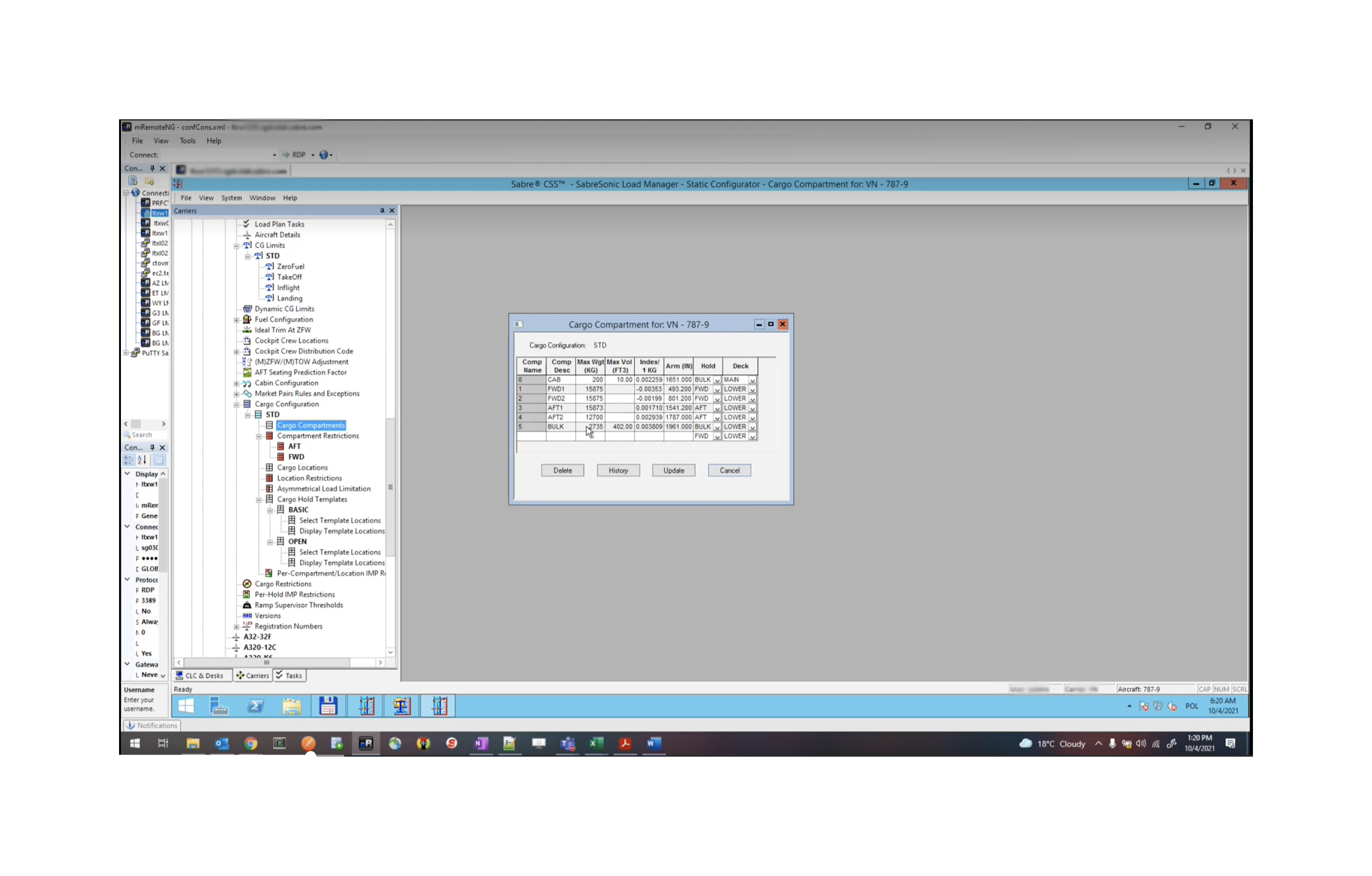
Task: Click the globe icon in mRemoteNG toolbar
Action: 324,155
